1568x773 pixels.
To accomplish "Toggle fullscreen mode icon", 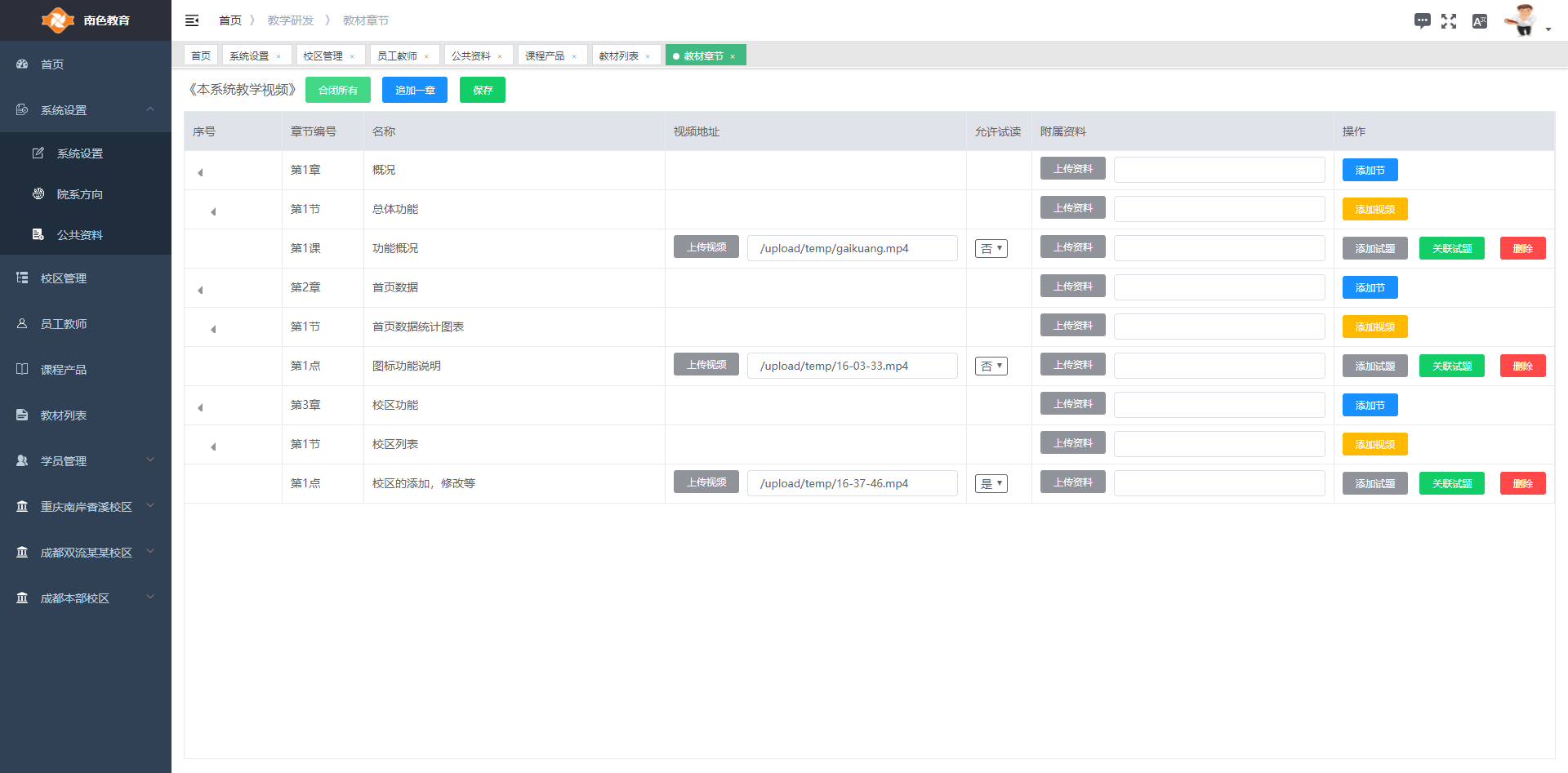I will pos(1449,21).
